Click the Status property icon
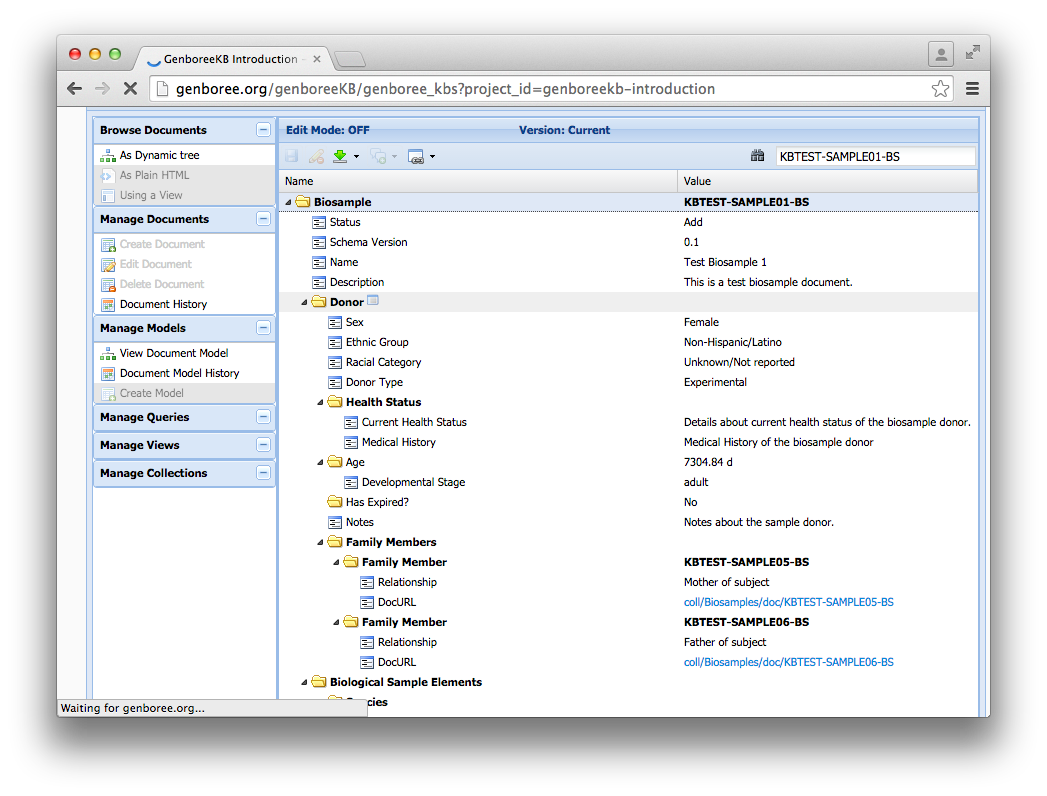The height and width of the screenshot is (796, 1047). click(319, 222)
